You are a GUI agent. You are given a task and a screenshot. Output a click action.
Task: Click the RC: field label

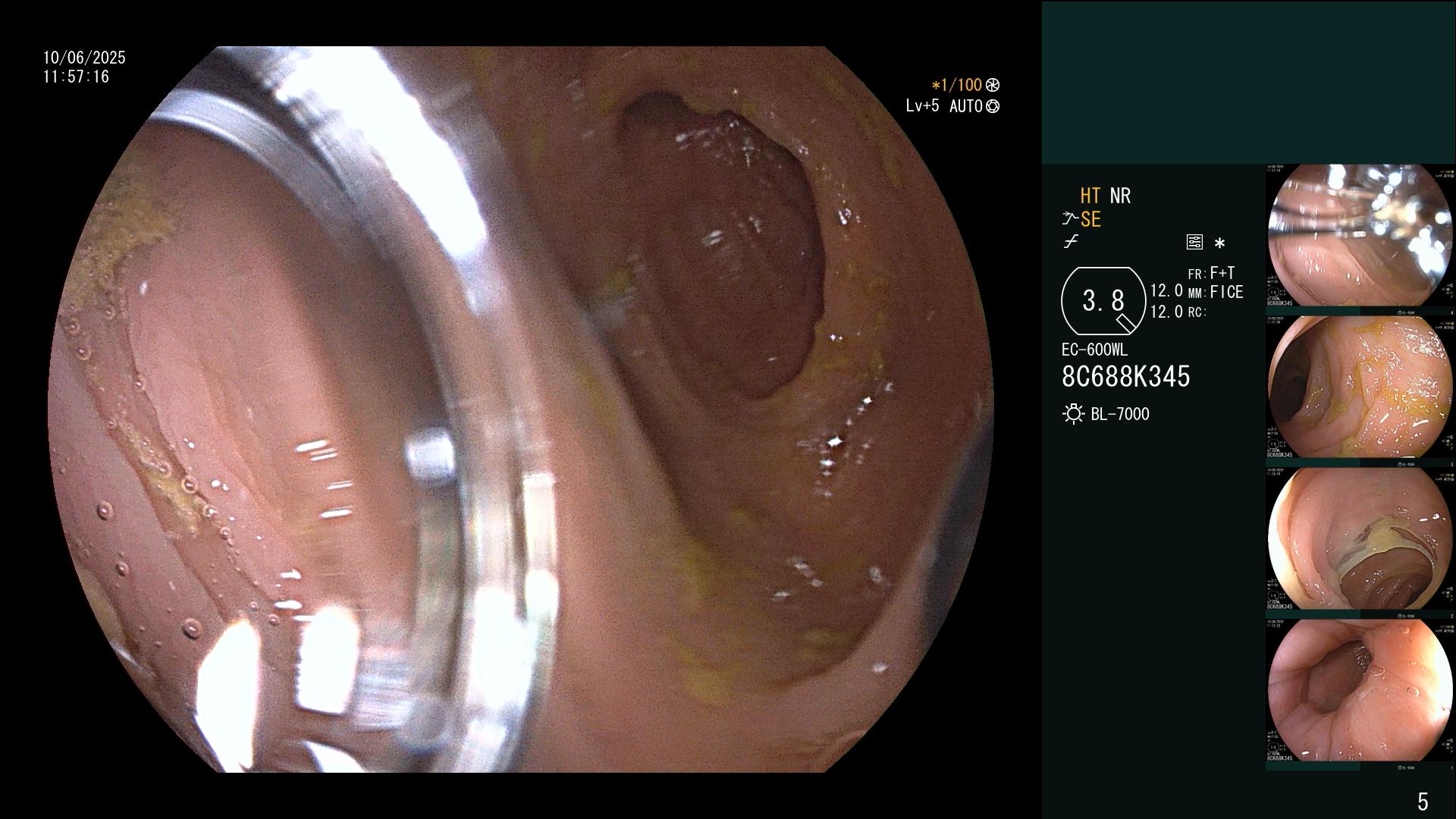(1197, 312)
